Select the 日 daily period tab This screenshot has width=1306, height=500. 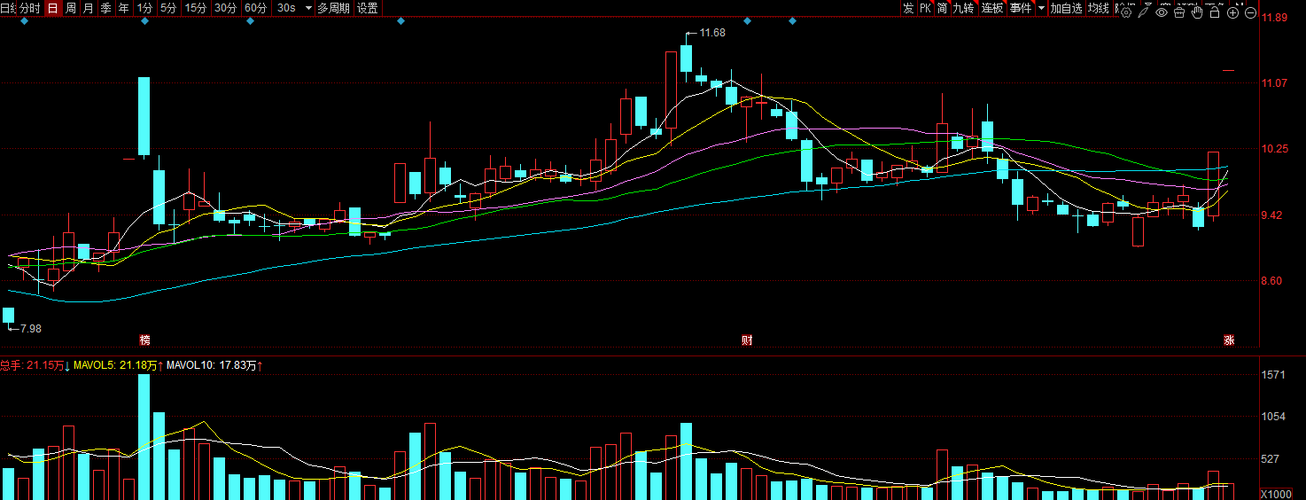53,8
